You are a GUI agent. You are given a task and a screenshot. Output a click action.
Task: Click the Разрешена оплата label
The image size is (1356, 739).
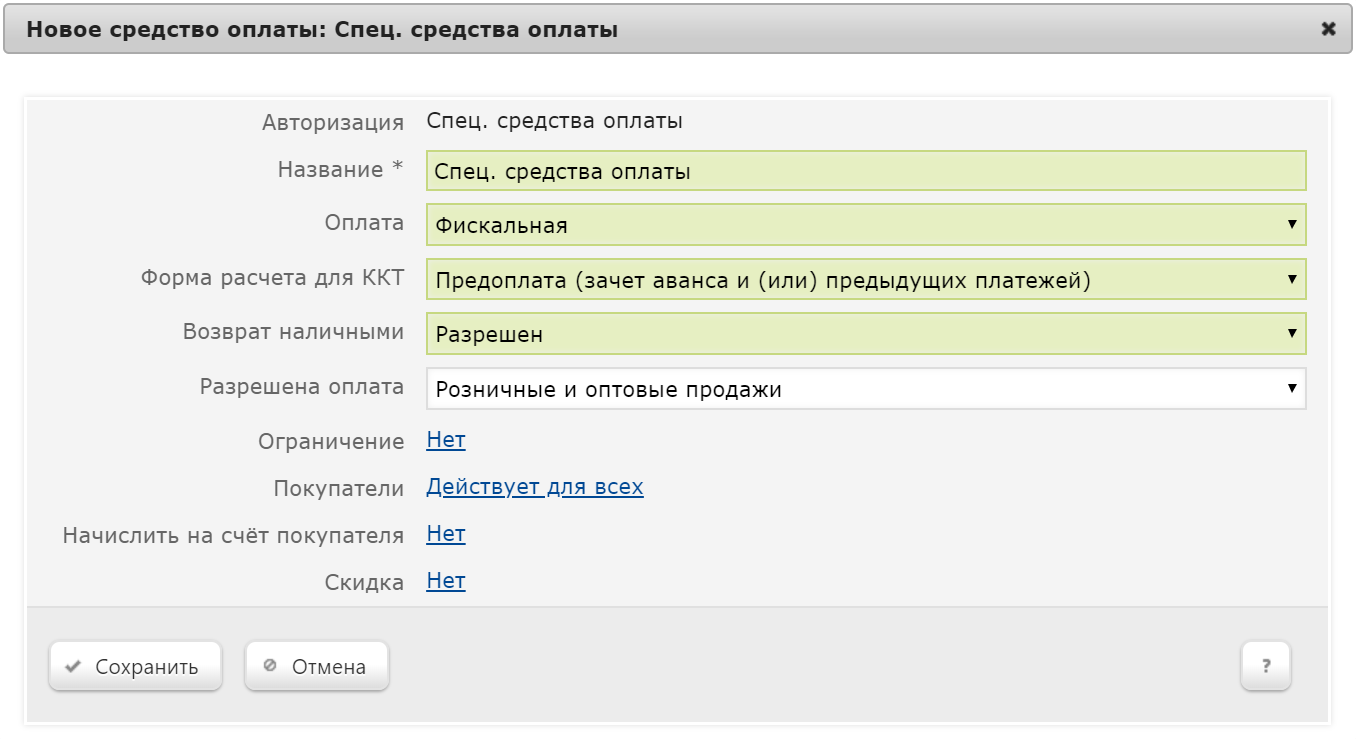[x=302, y=387]
